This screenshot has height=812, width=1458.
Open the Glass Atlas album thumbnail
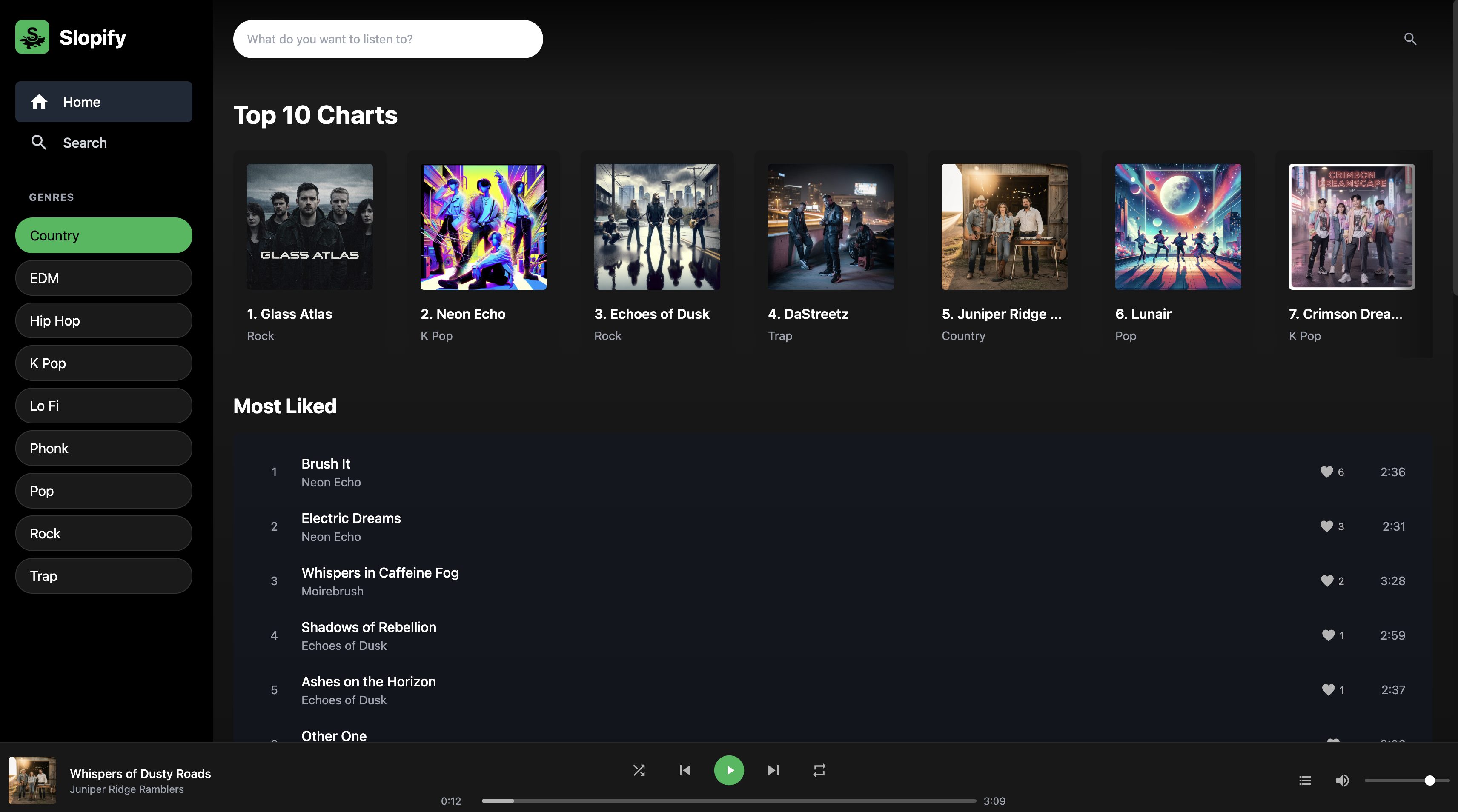(309, 227)
